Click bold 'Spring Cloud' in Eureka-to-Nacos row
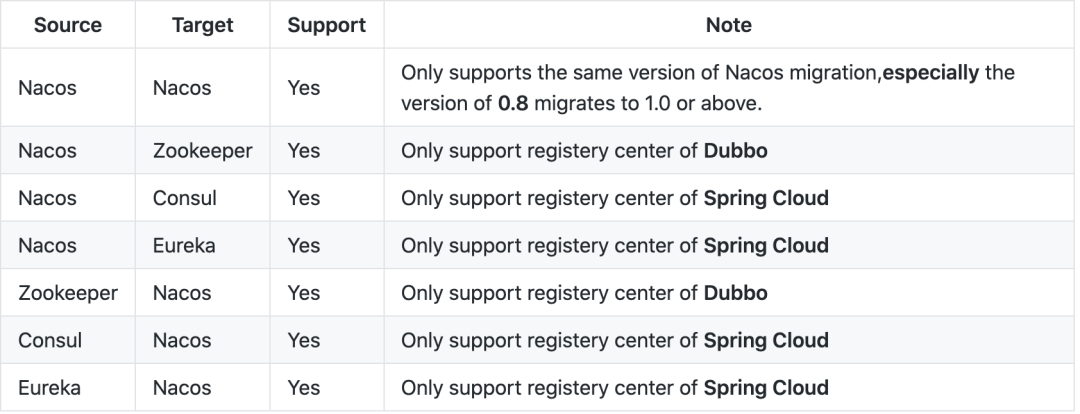 coord(766,389)
